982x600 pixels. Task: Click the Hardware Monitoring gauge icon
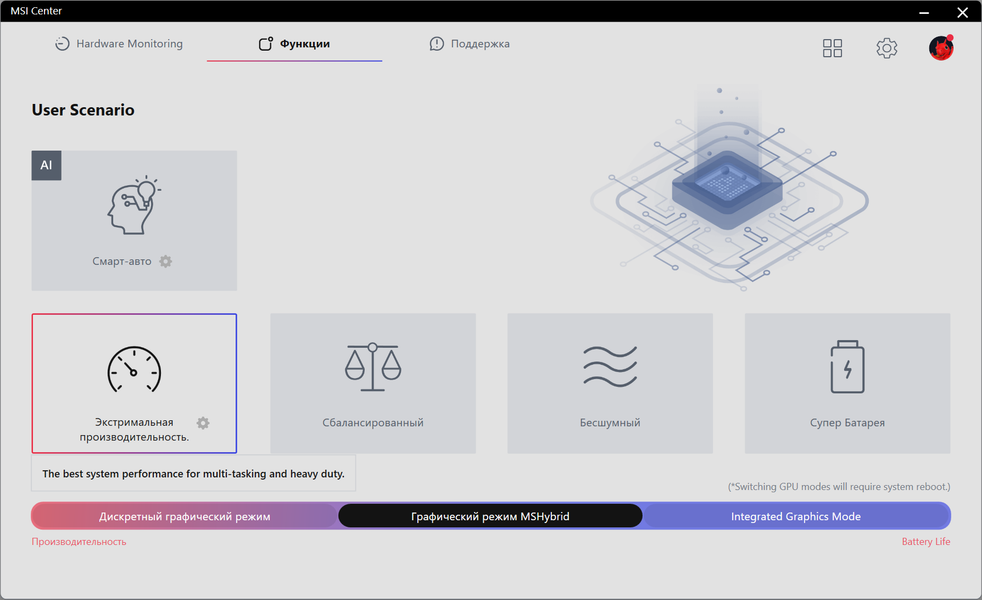62,44
